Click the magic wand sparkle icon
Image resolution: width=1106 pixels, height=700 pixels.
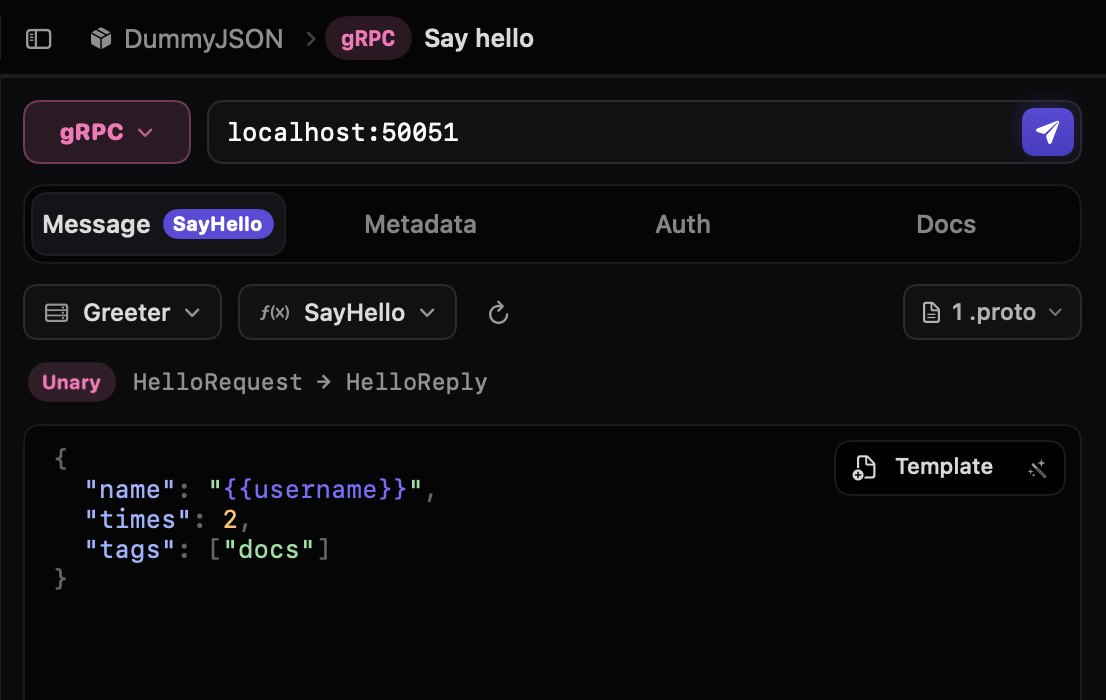coord(1037,468)
